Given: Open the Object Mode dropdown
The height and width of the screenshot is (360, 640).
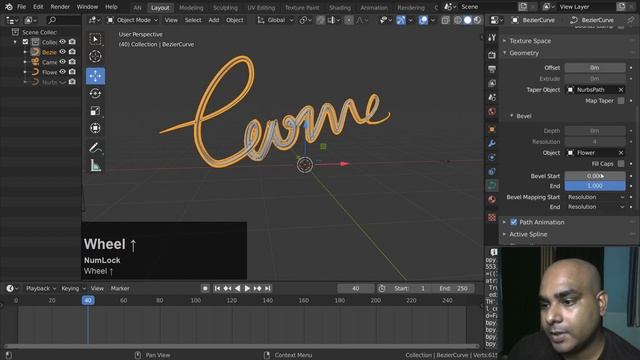Looking at the screenshot, I should [132, 20].
